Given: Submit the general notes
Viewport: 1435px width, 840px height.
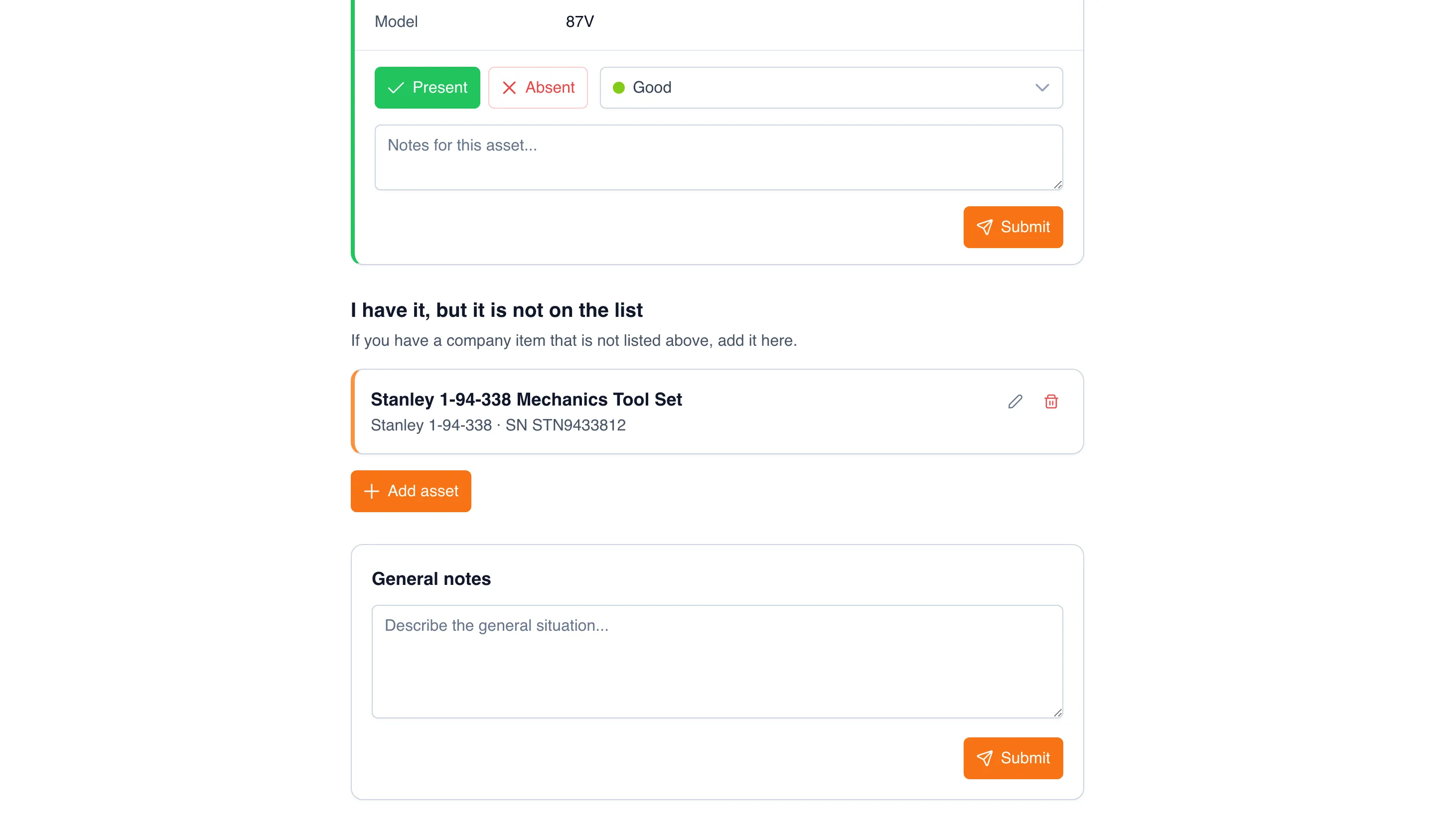Looking at the screenshot, I should click(1013, 758).
